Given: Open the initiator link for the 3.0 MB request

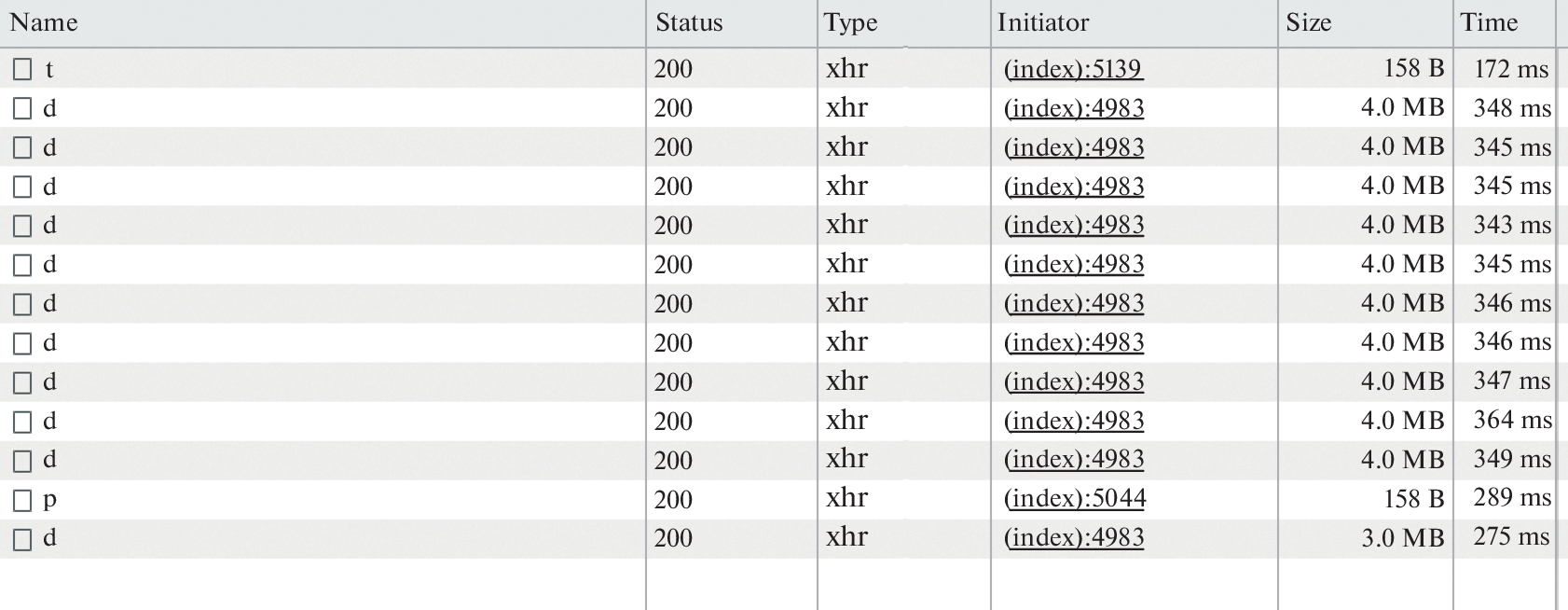Looking at the screenshot, I should pos(1074,539).
